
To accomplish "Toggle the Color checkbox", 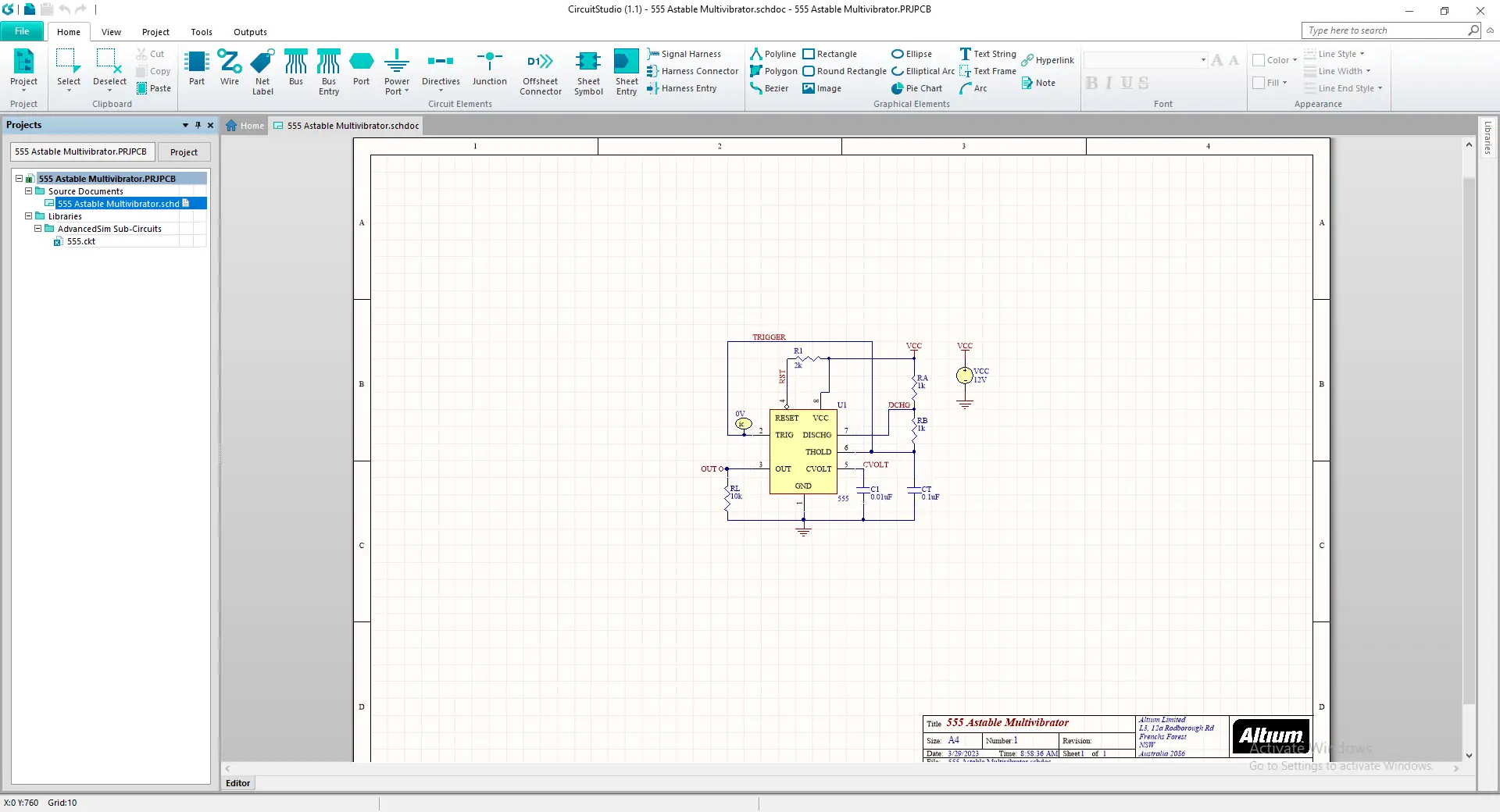I will [x=1259, y=60].
